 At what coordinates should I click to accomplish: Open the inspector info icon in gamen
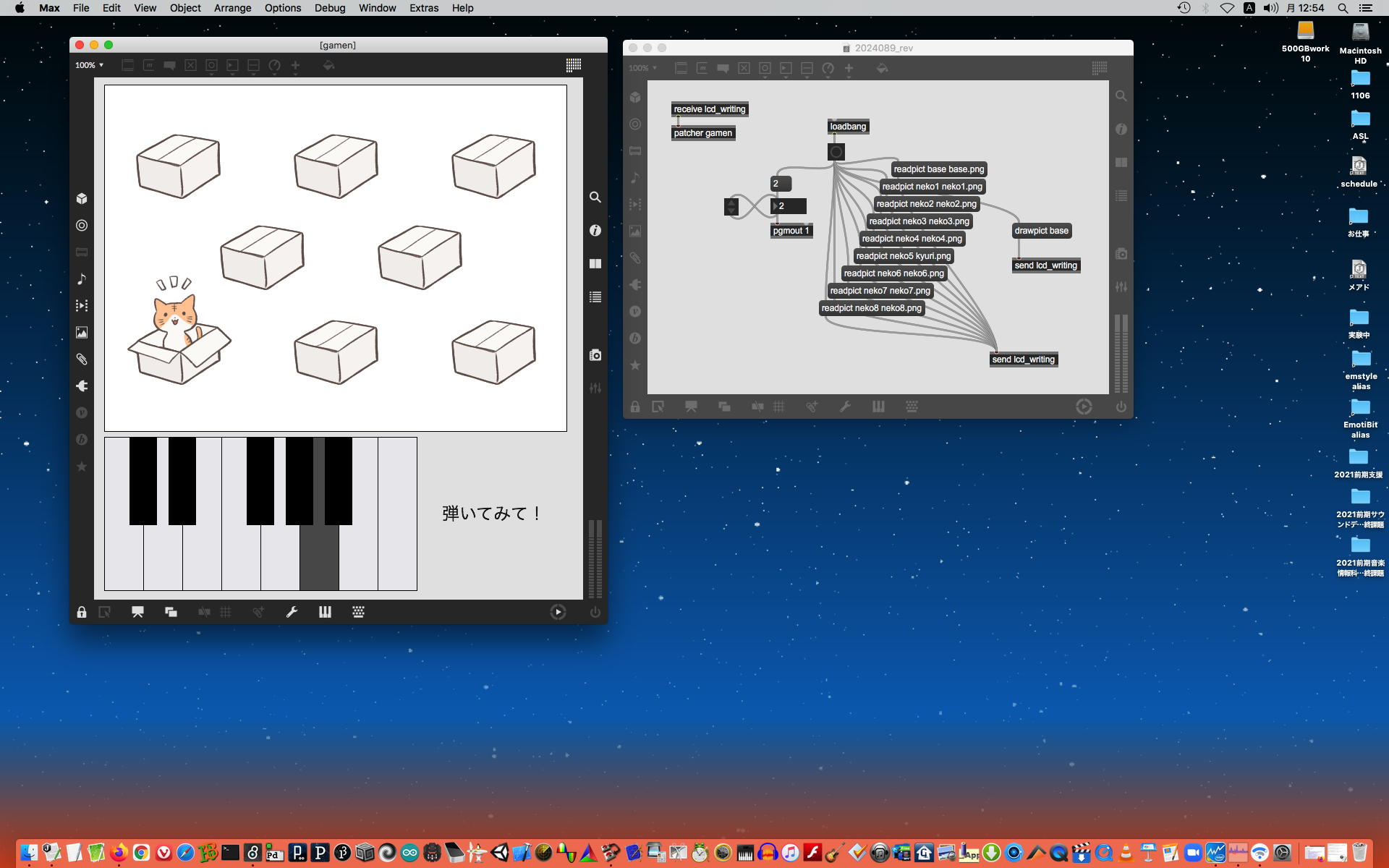tap(595, 230)
